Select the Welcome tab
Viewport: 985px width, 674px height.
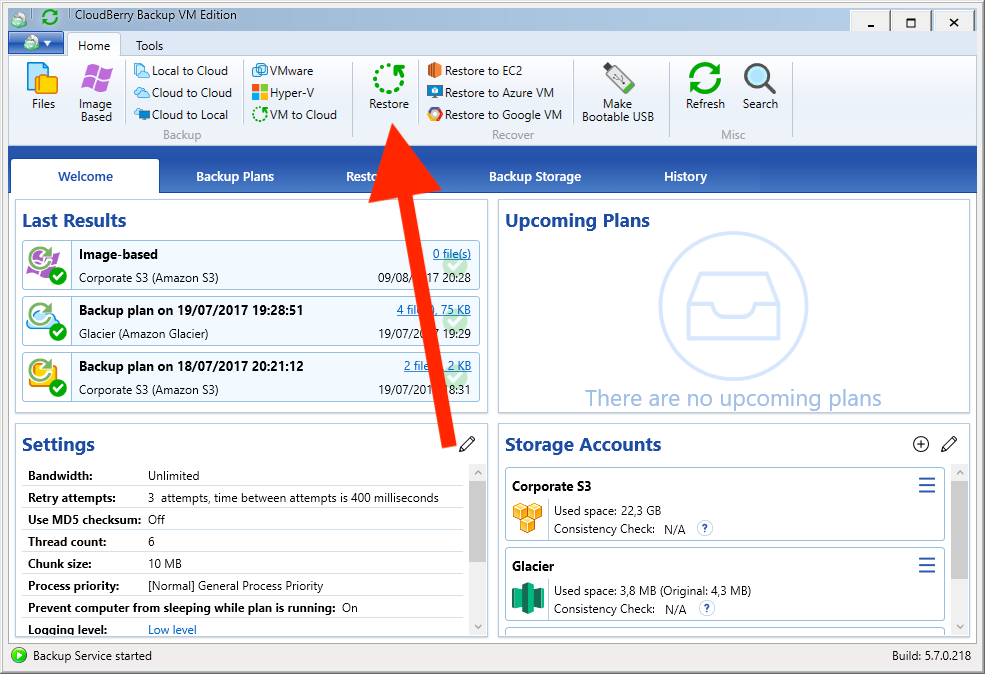coord(85,177)
